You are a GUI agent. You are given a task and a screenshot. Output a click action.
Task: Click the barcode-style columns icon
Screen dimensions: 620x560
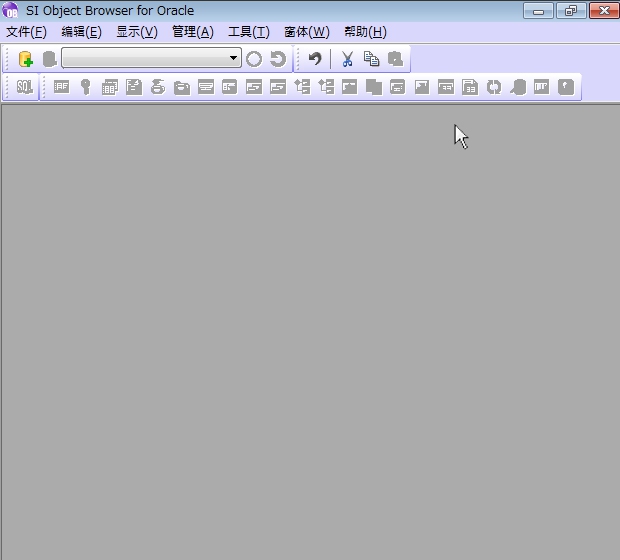(542, 87)
